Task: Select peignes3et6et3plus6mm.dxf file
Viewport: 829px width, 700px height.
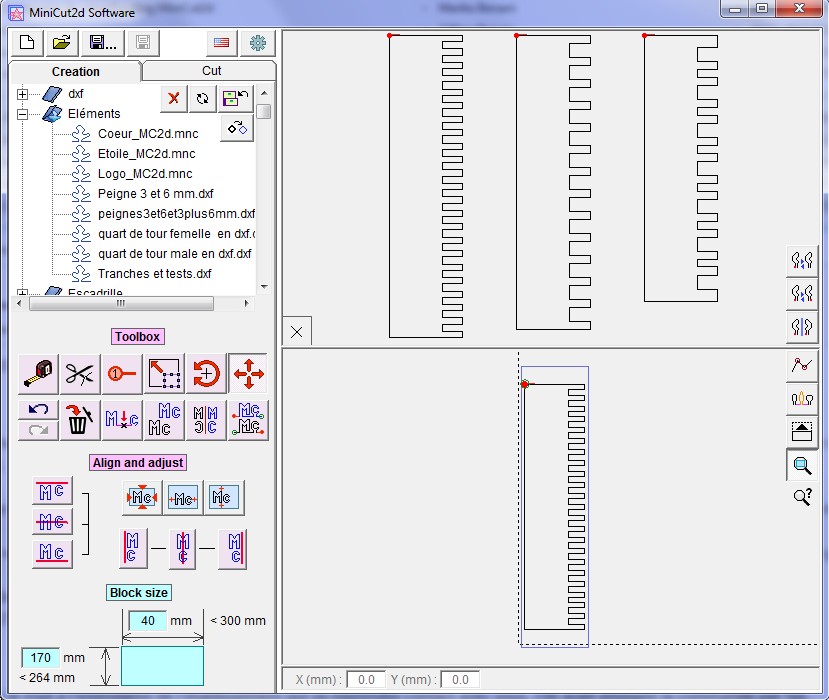Action: (x=176, y=214)
